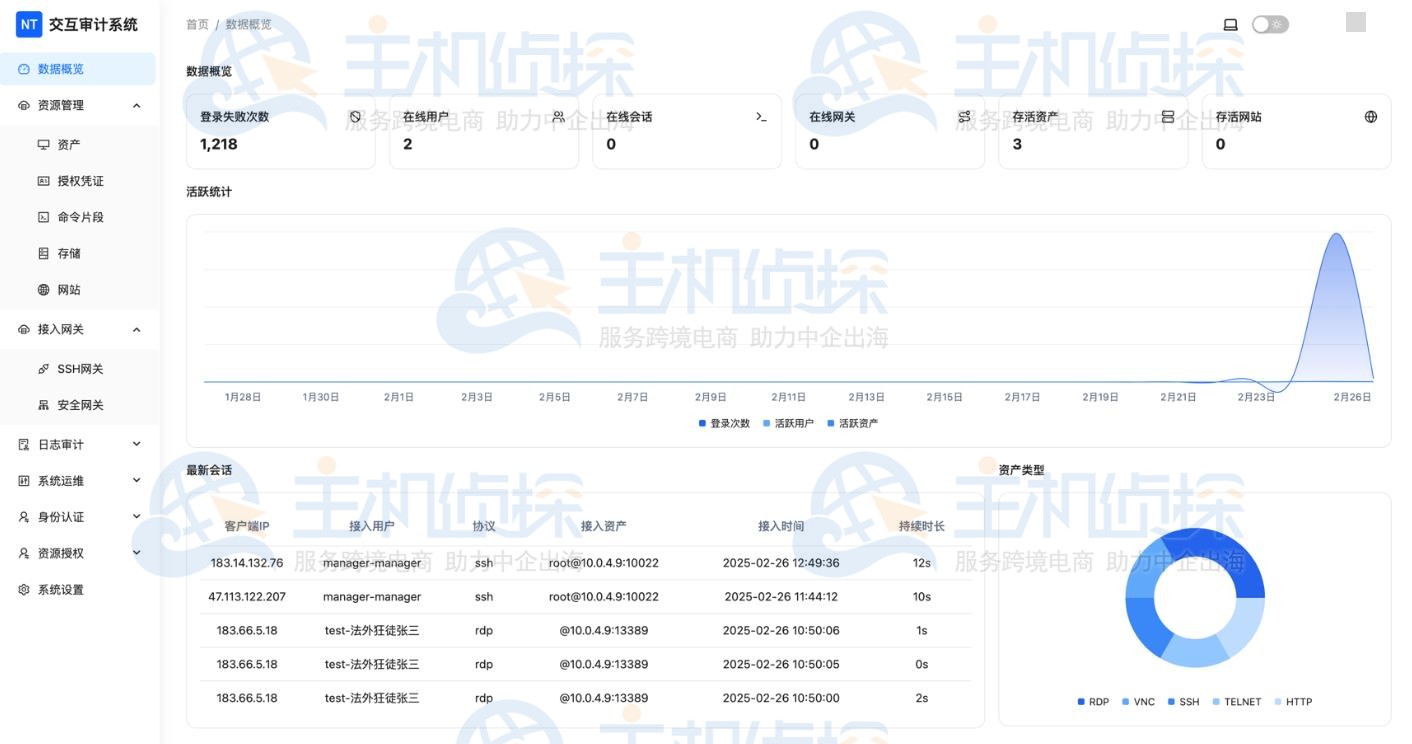Viewport: 1412px width, 744px height.
Task: Expand the 日志审计 sidebar group
Action: coord(78,444)
